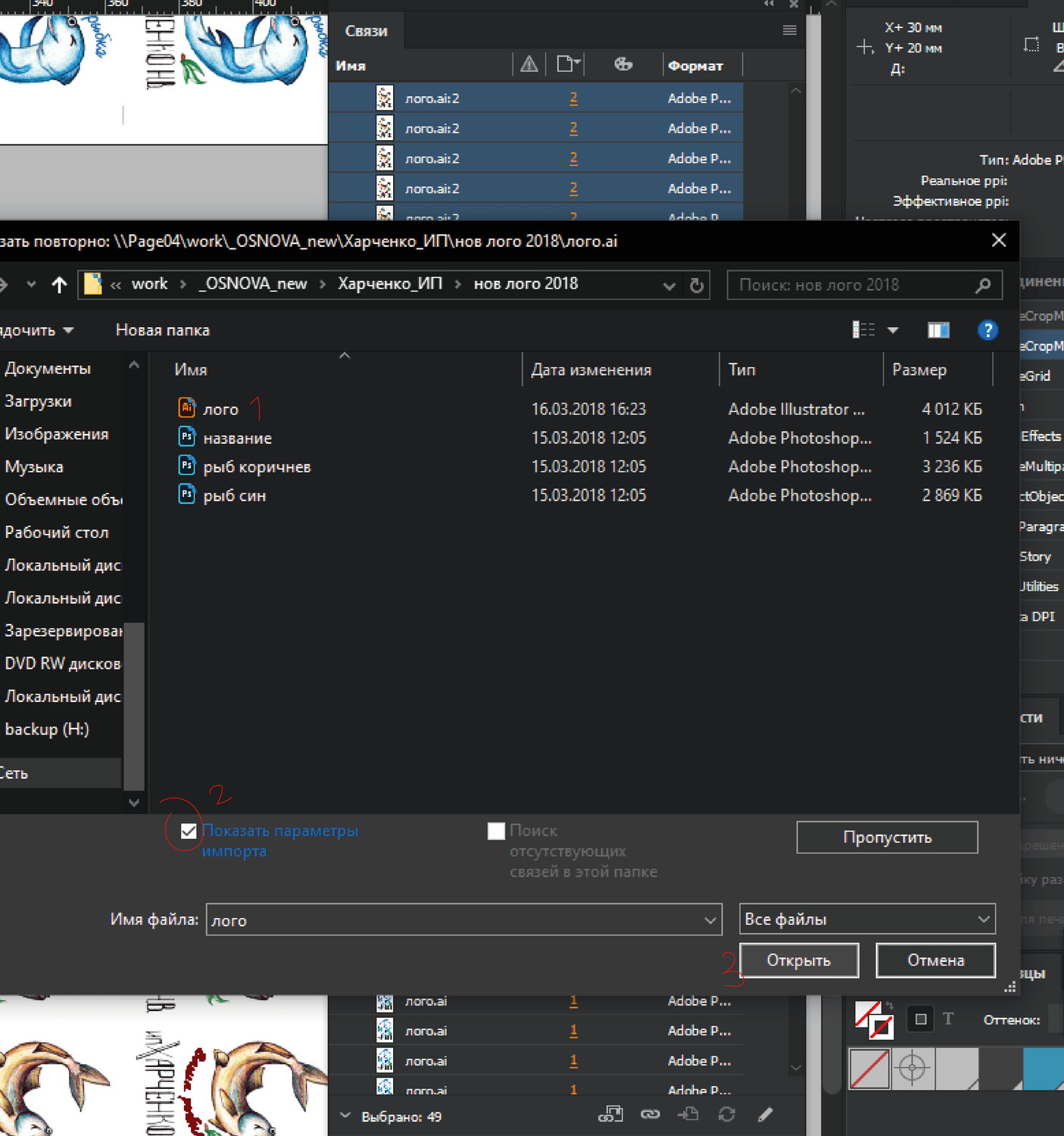Open help with the blue question mark icon
The image size is (1064, 1136).
click(x=988, y=330)
